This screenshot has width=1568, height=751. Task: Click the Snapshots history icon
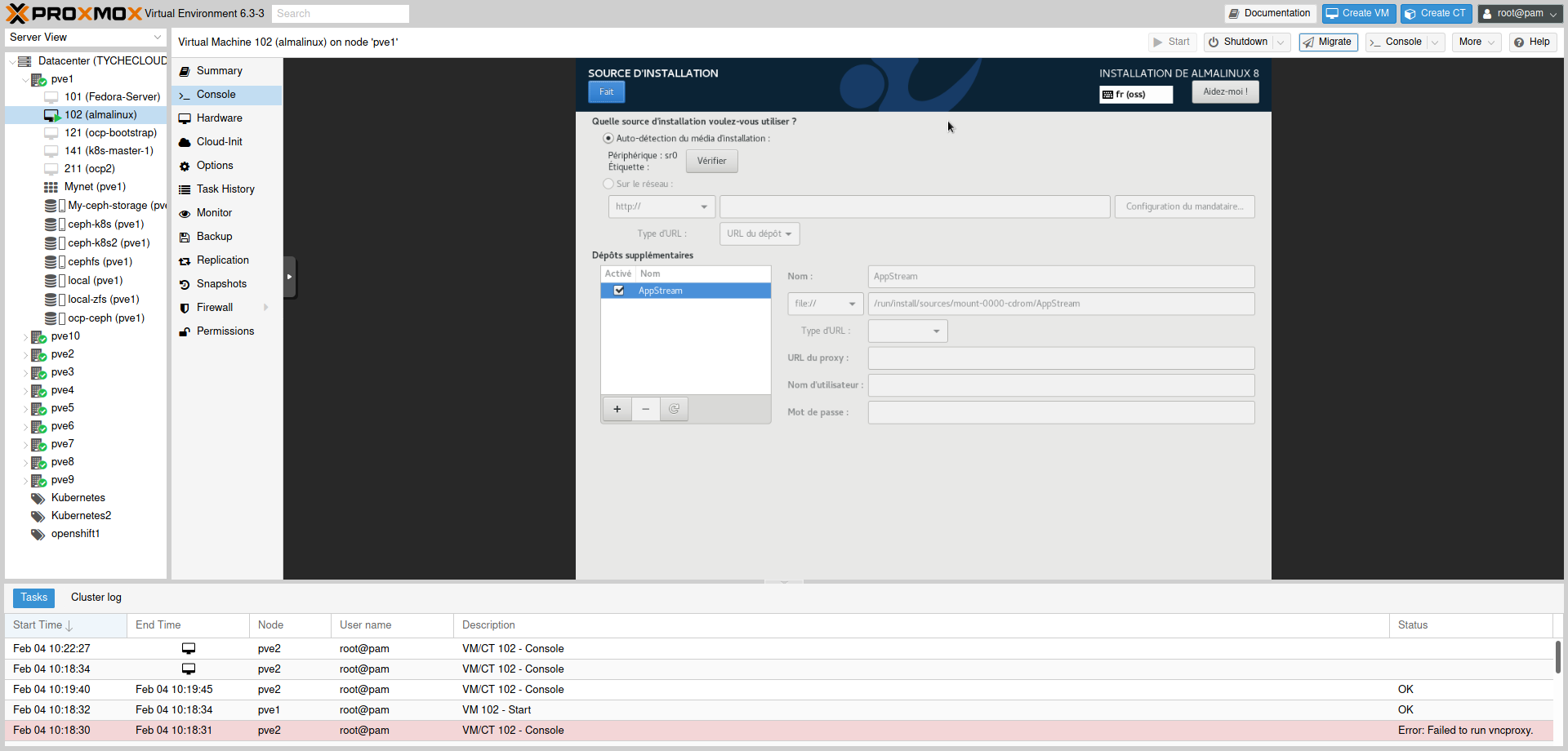pyautogui.click(x=185, y=285)
